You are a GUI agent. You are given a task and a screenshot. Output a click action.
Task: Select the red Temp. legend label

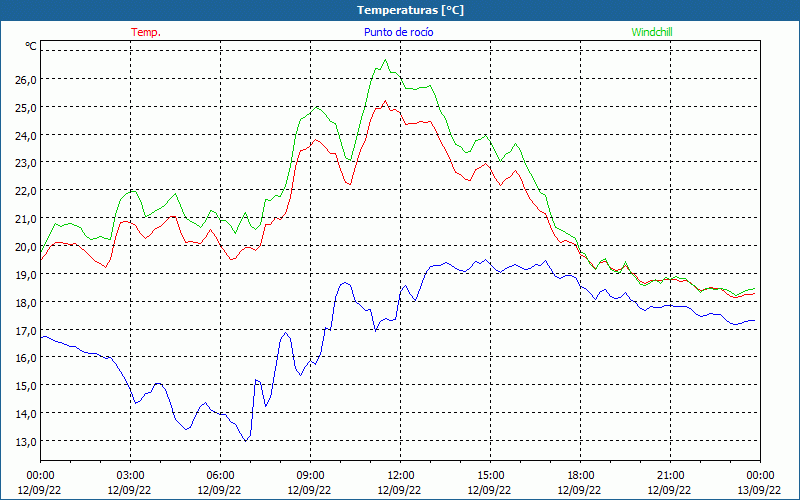pos(146,32)
